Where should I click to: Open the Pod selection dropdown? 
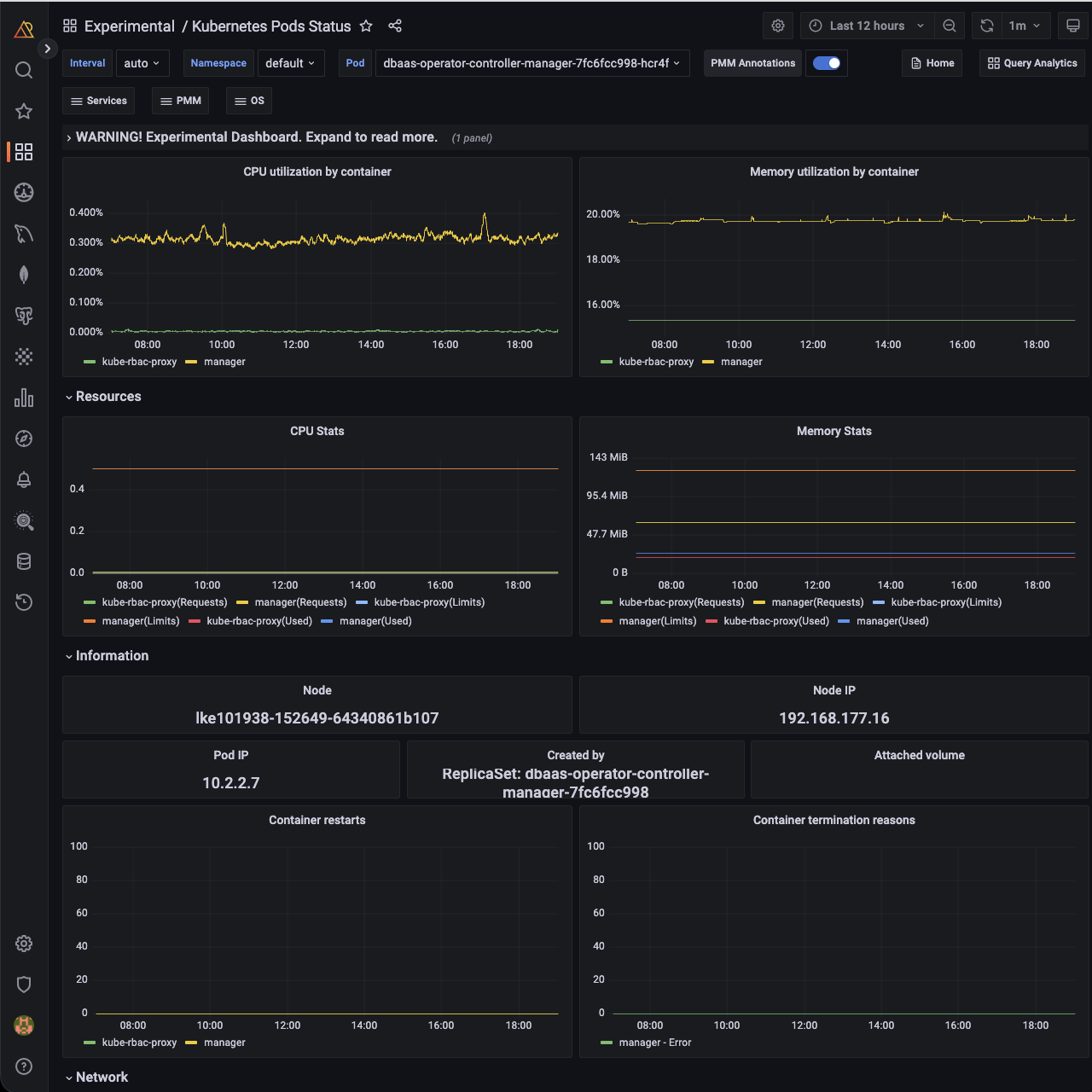(531, 63)
